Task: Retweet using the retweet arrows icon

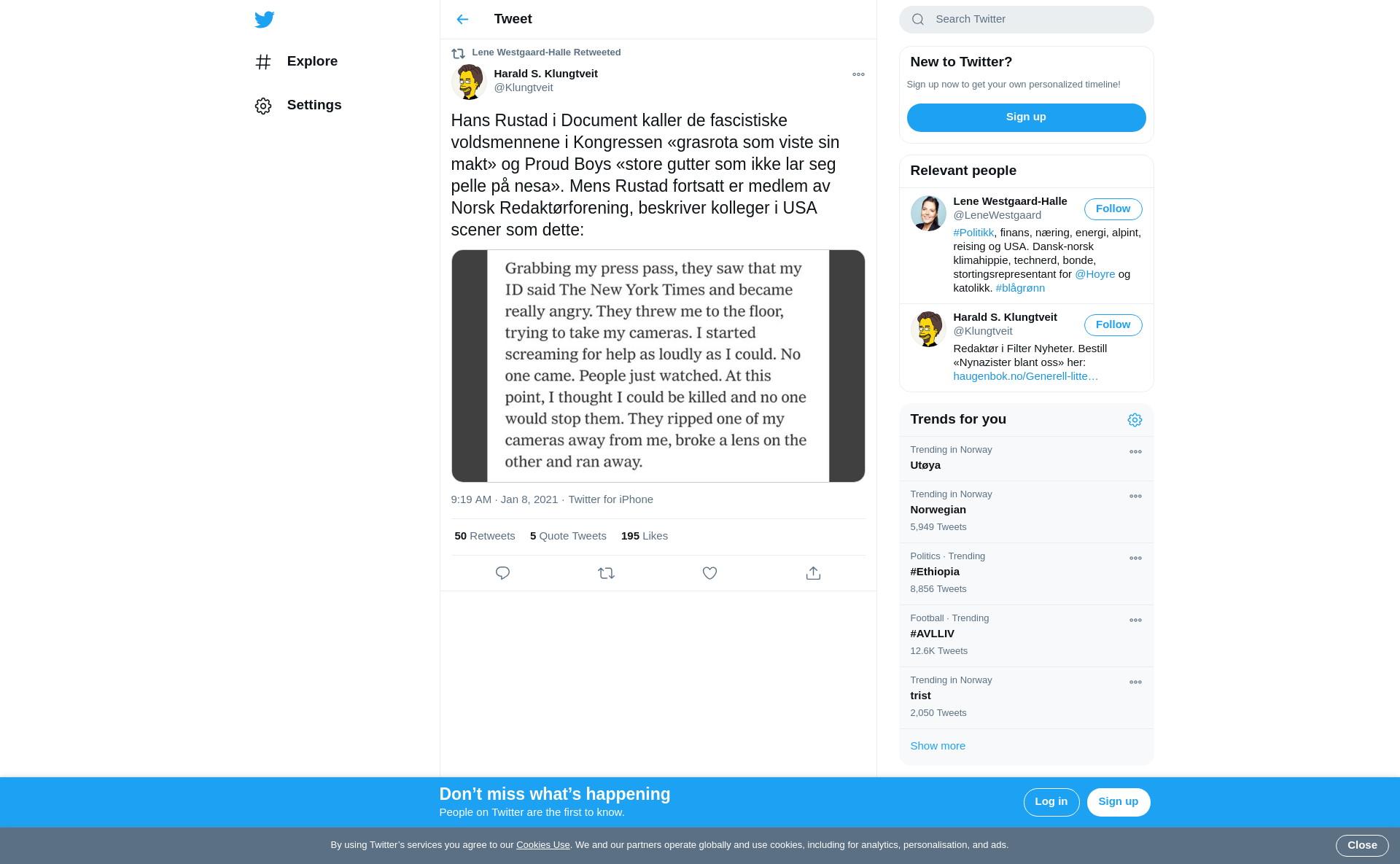Action: 606,573
